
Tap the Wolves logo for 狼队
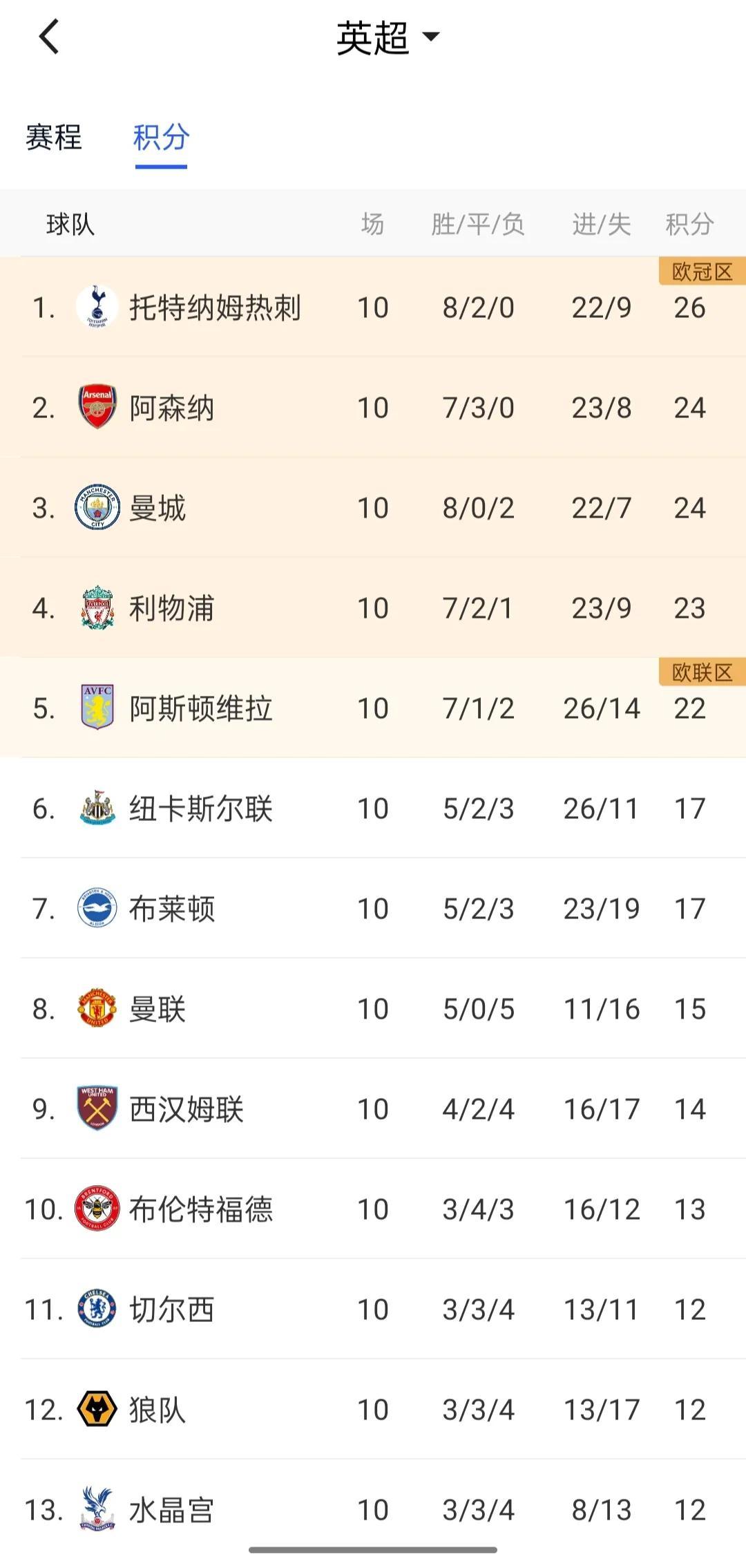click(x=97, y=1409)
